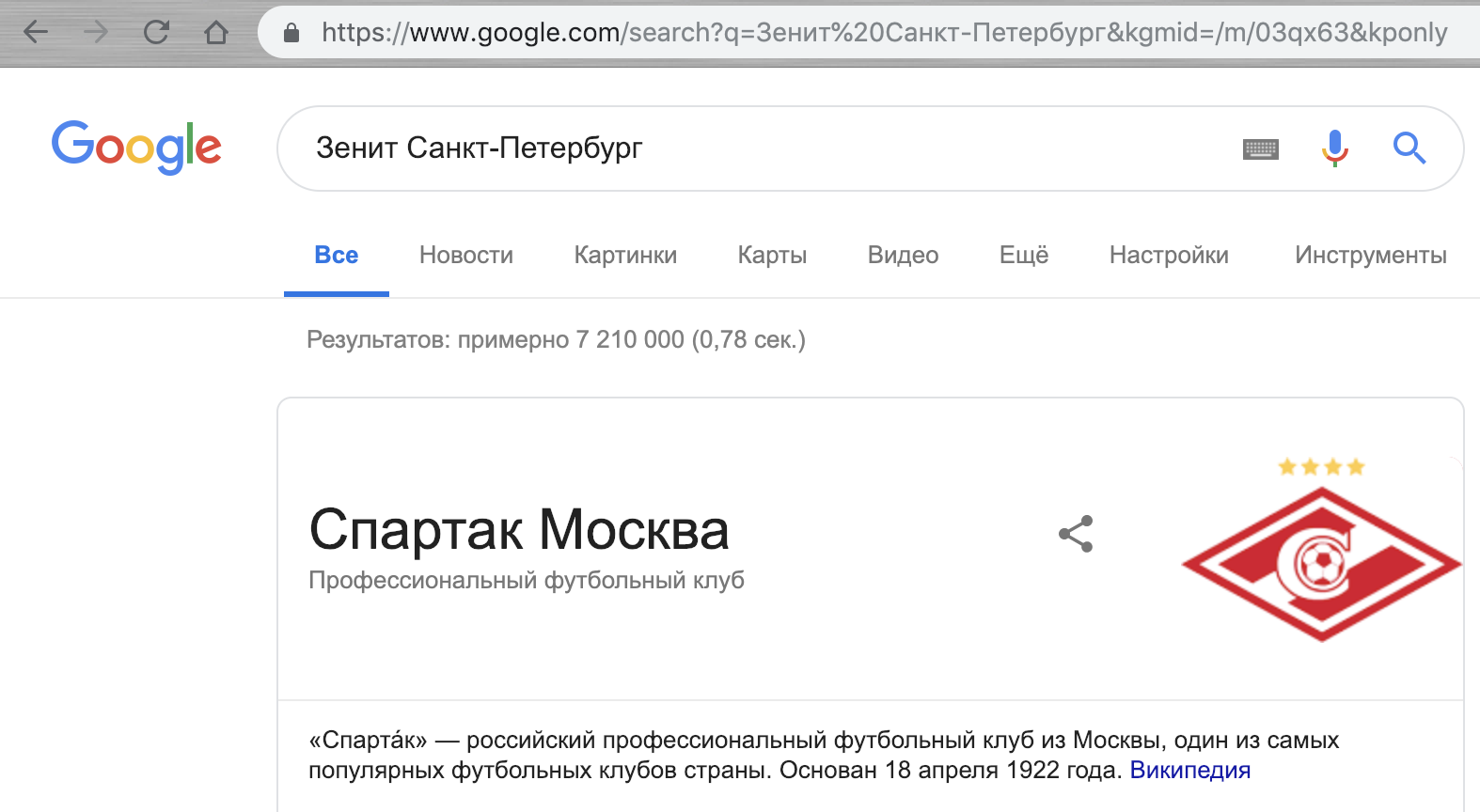Click the Спартак Москва club crest image
Viewport: 1480px width, 812px height.
1320,561
